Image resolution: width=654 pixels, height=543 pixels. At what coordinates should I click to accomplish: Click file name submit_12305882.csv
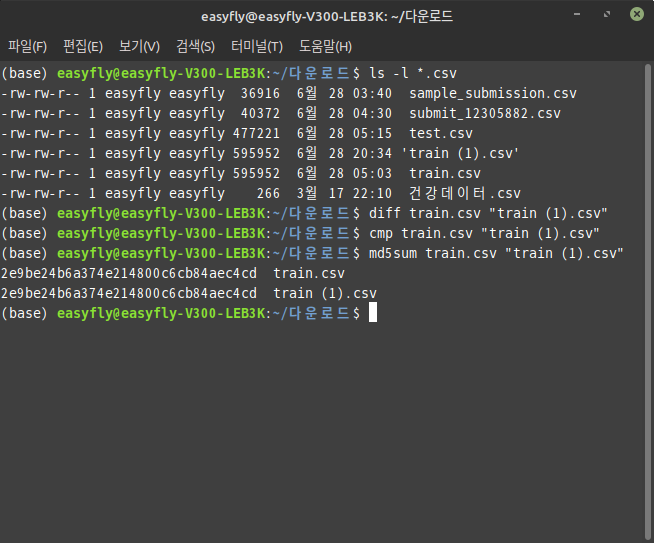485,113
